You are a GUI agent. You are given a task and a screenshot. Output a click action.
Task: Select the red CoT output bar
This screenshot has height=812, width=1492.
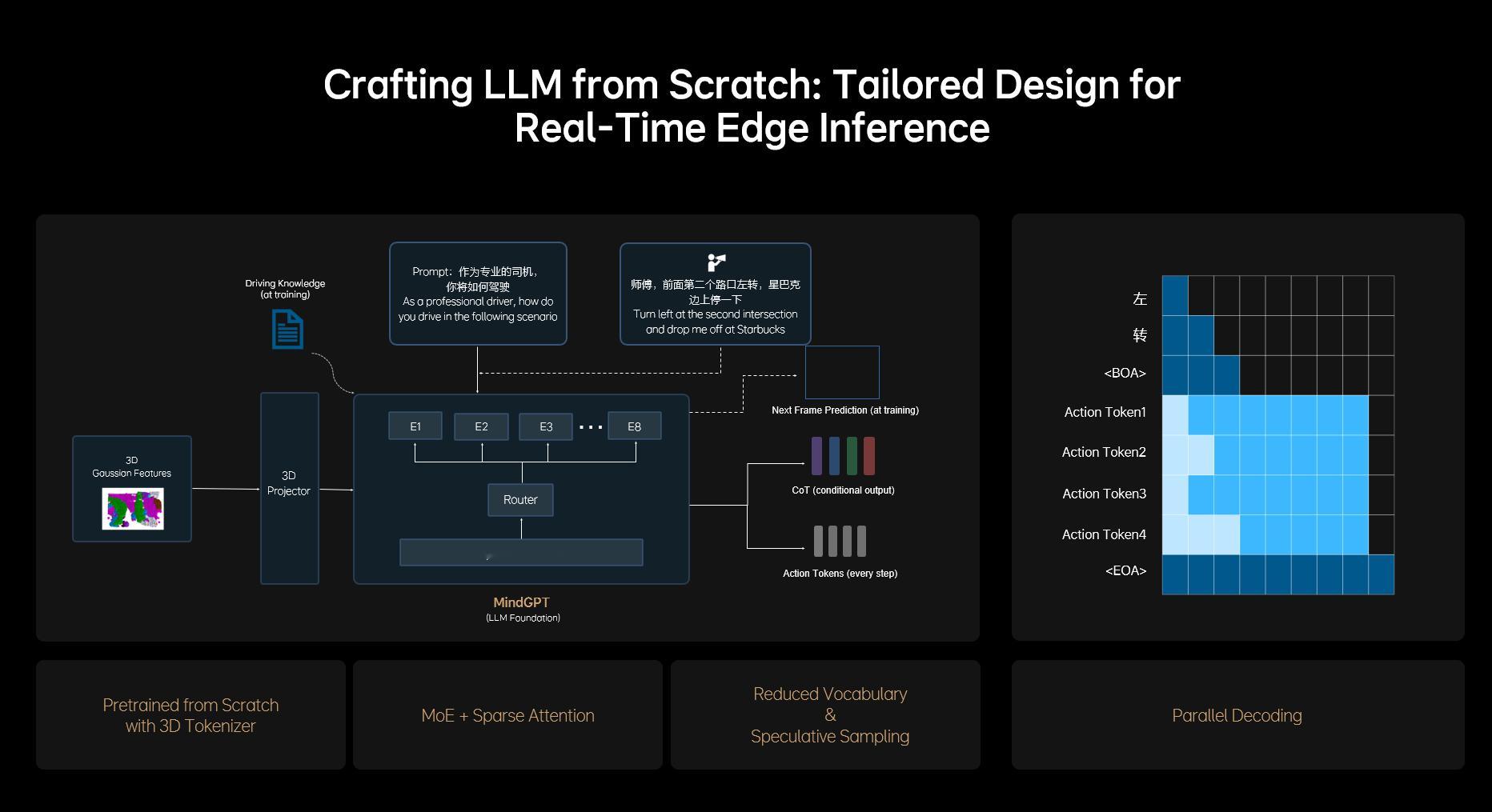click(x=869, y=456)
